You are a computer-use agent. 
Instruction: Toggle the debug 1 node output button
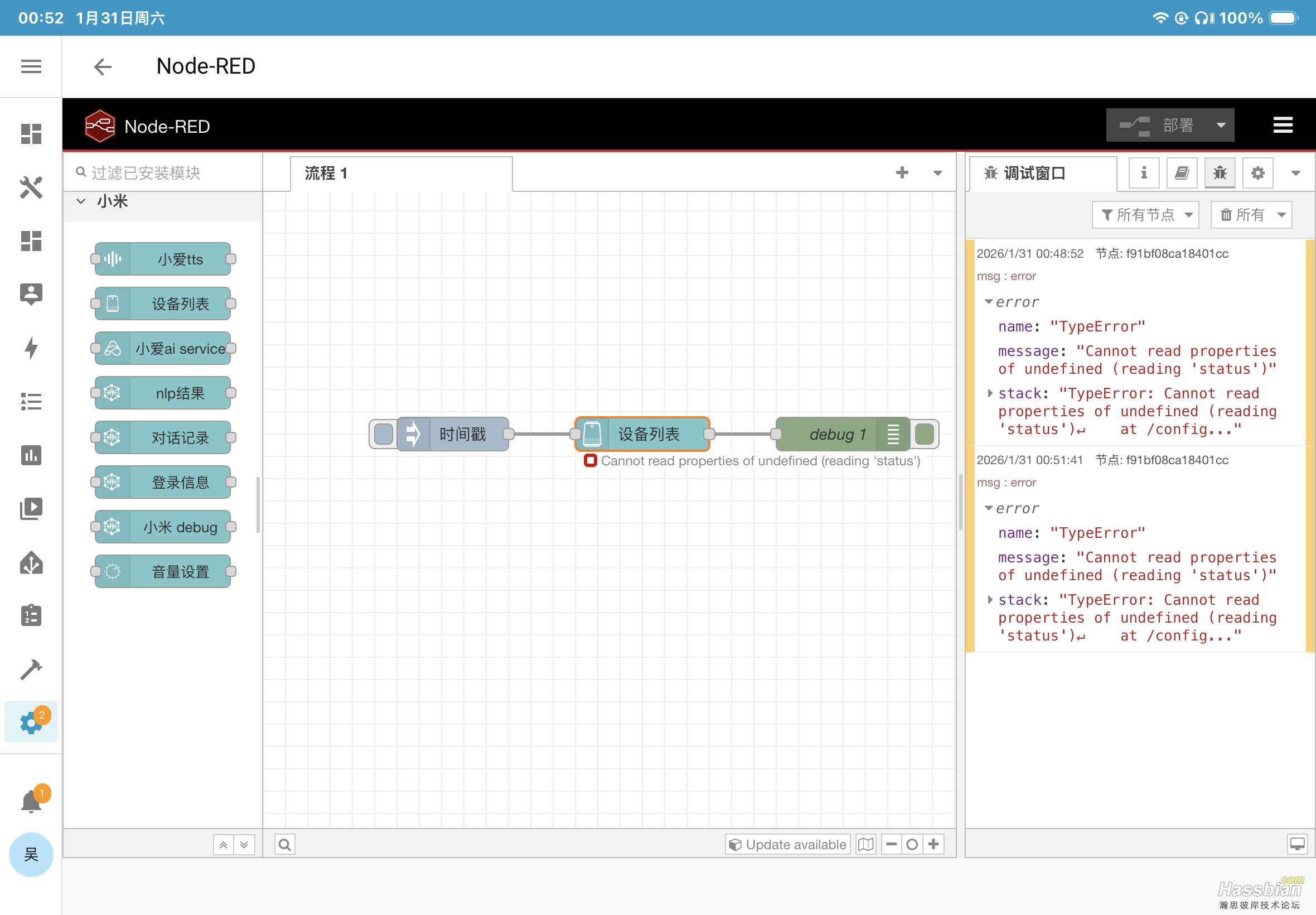point(924,434)
